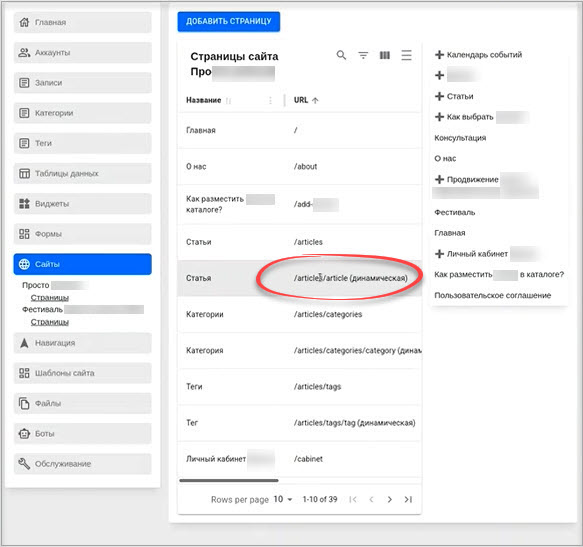Click the /articles/categories URL cell
583x547 pixels.
(x=328, y=314)
